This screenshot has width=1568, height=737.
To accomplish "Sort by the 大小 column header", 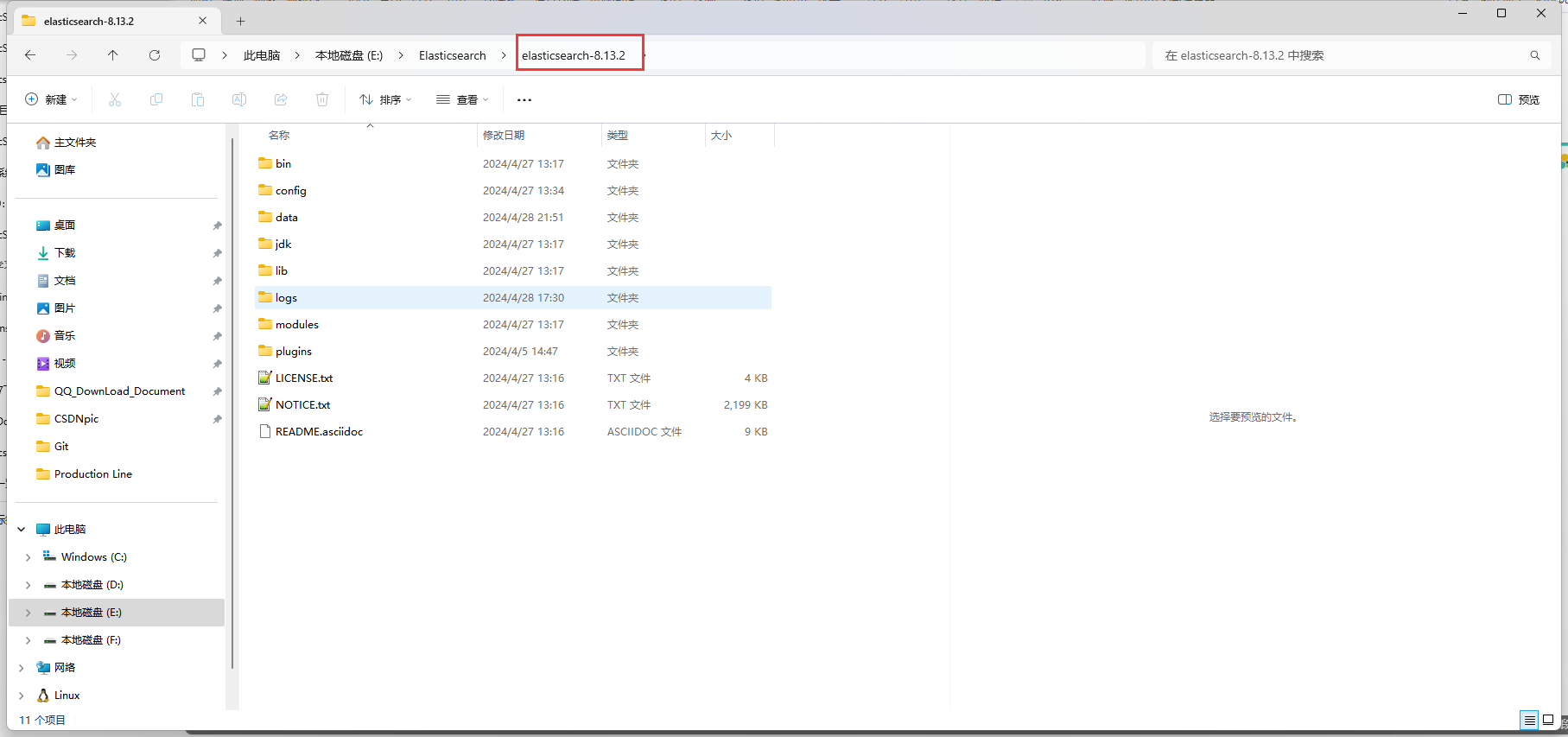I will [721, 135].
